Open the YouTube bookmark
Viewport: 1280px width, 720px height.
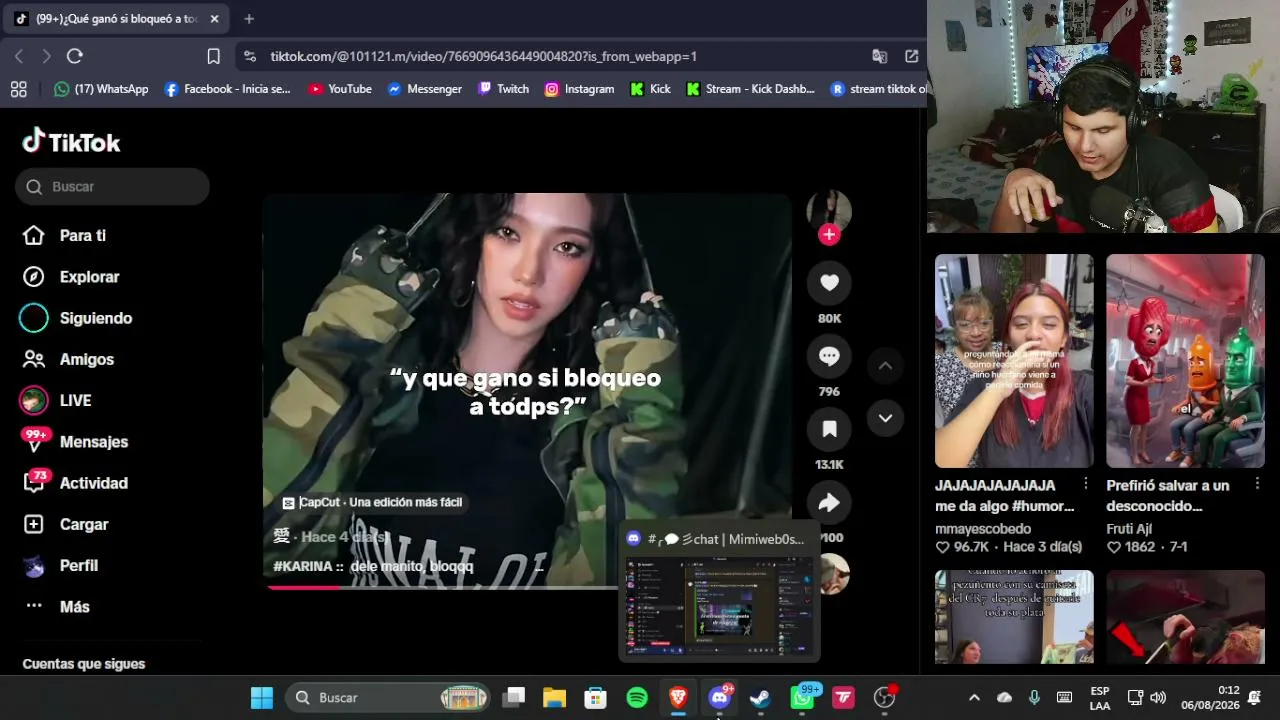pyautogui.click(x=340, y=89)
